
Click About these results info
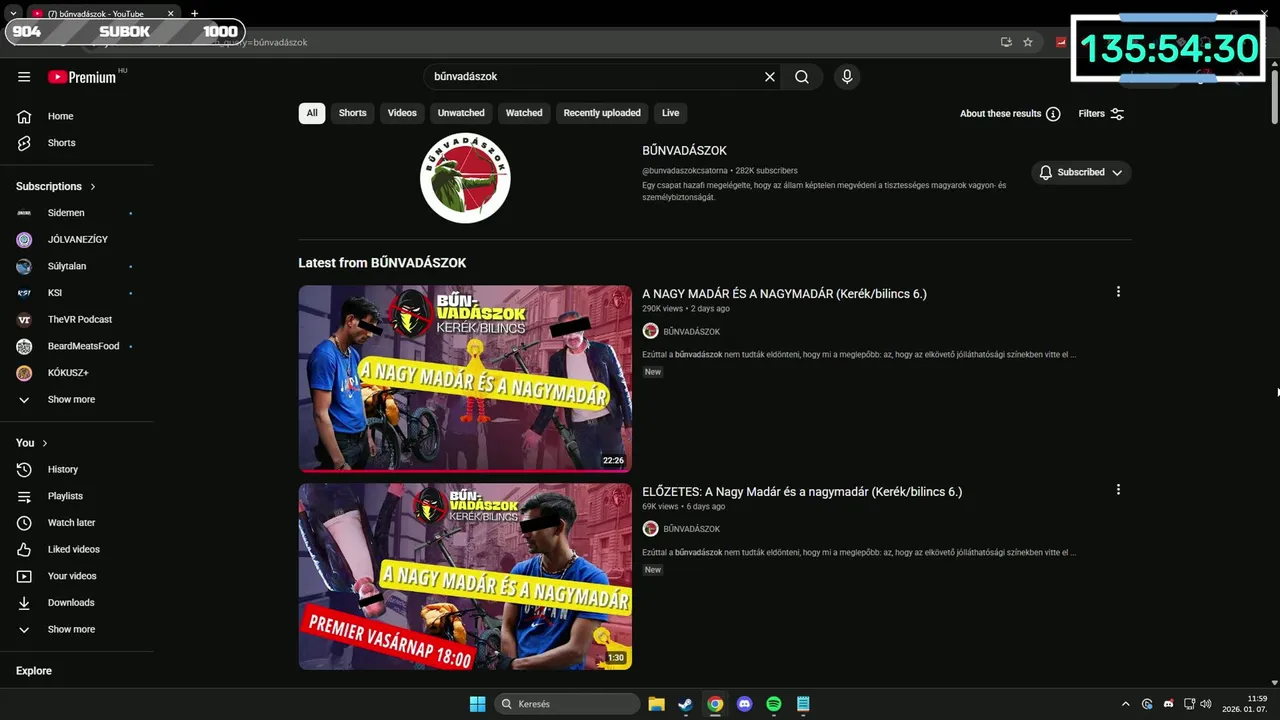[x=1010, y=114]
